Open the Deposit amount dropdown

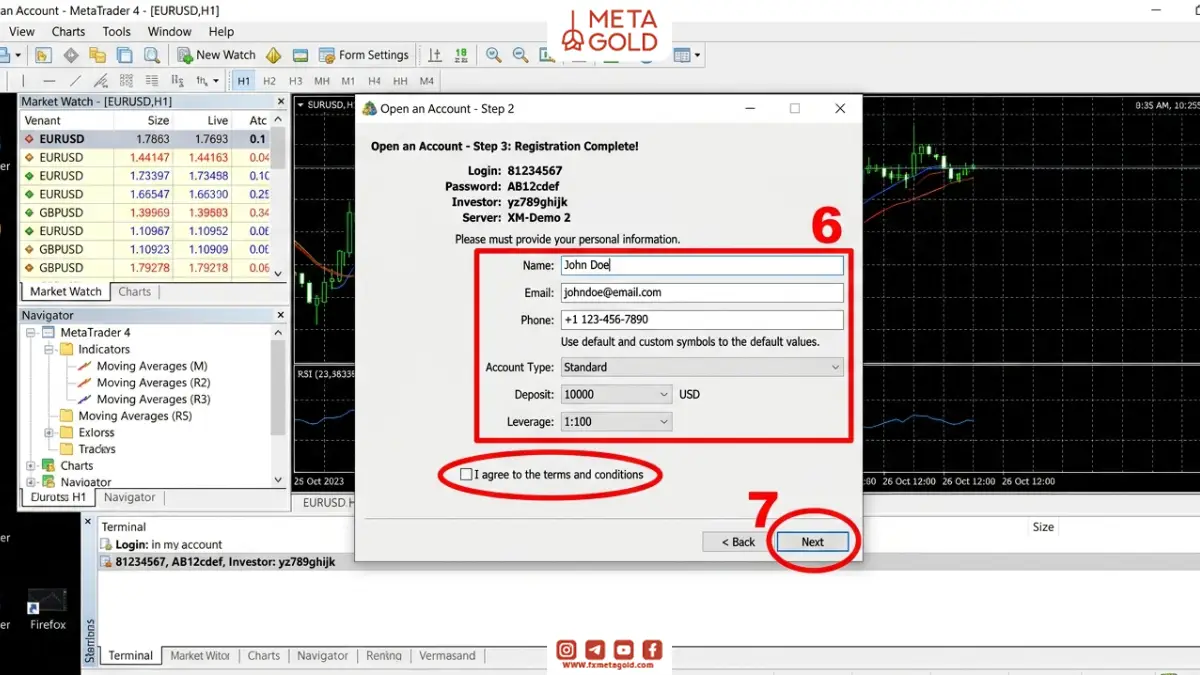click(616, 394)
